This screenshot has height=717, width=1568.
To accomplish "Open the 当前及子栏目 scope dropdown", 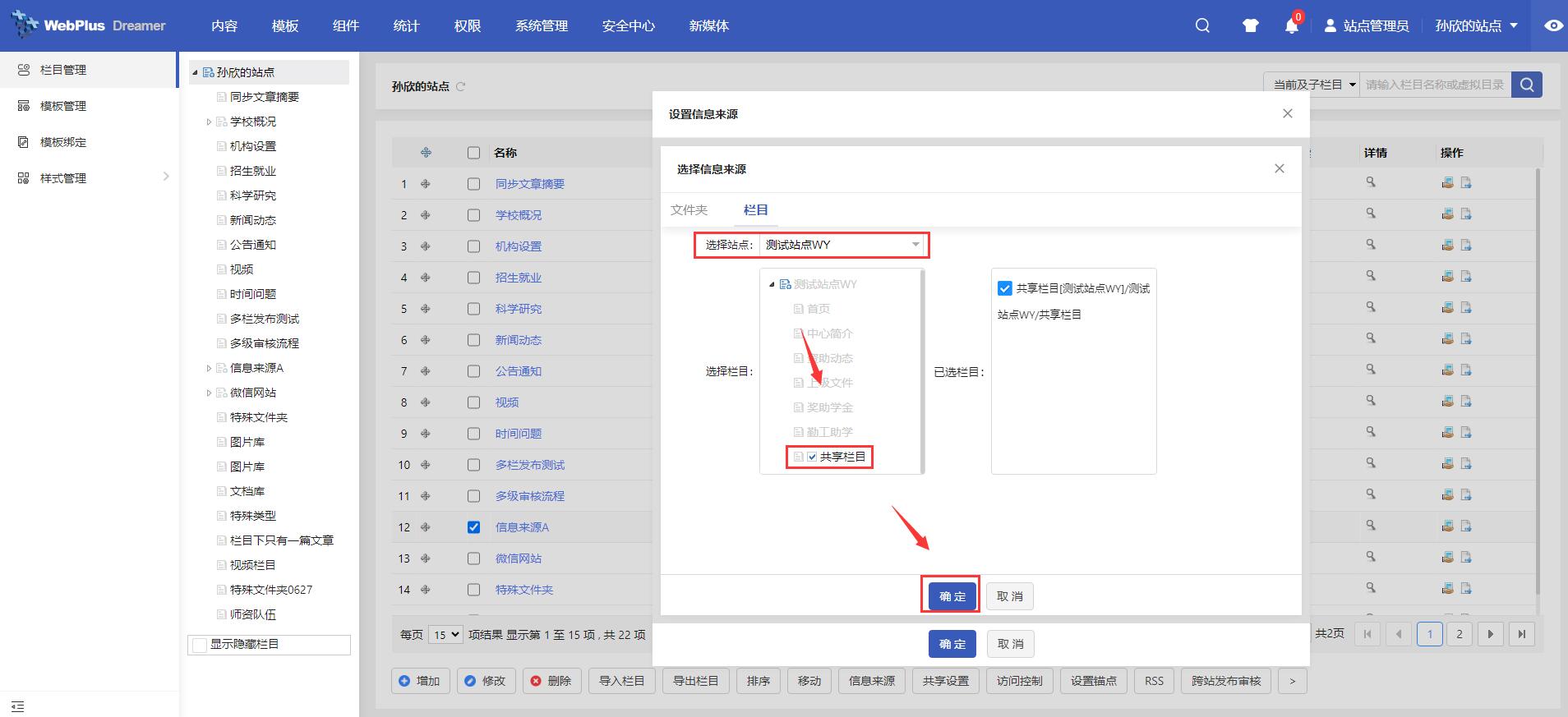I will click(x=1312, y=85).
